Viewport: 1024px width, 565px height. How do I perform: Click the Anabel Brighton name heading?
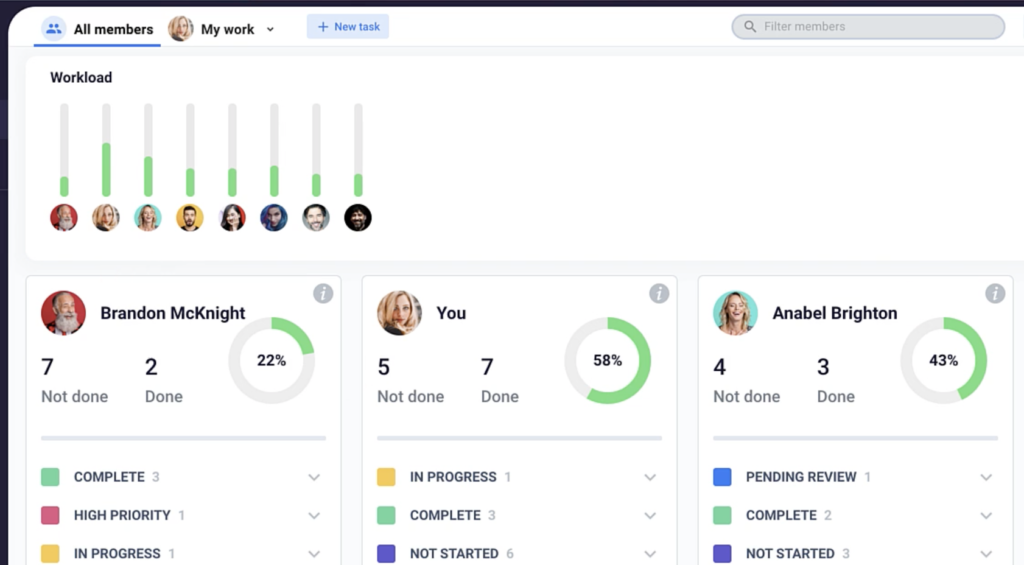835,313
